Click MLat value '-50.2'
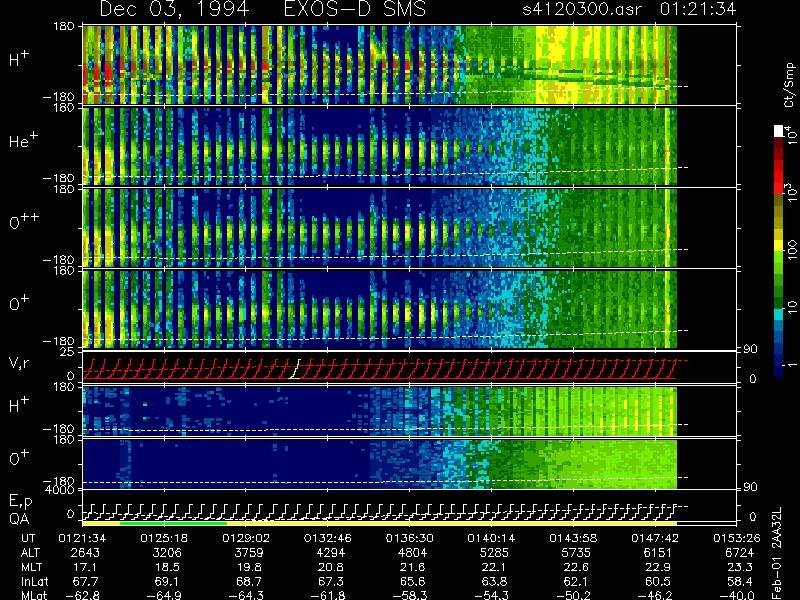 click(x=572, y=595)
